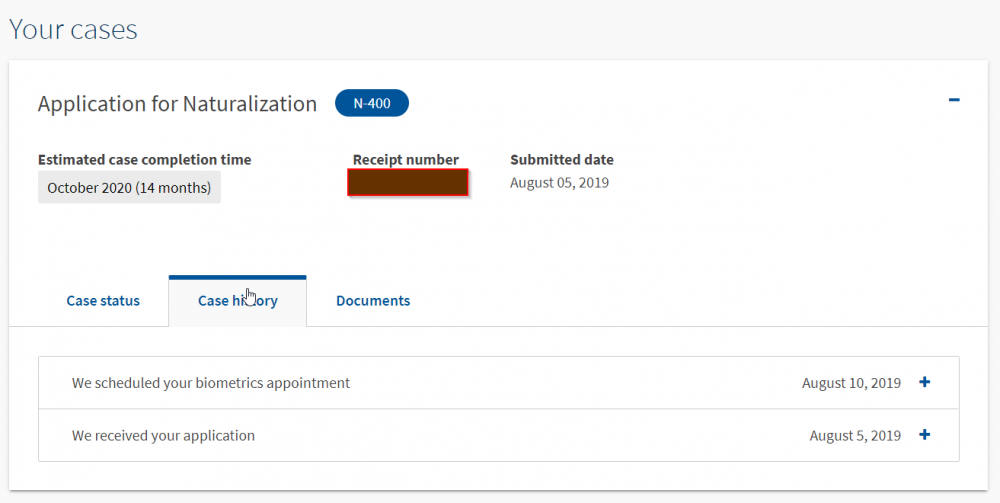Collapse the Application for Naturalization case card
This screenshot has width=1000, height=503.
point(954,100)
